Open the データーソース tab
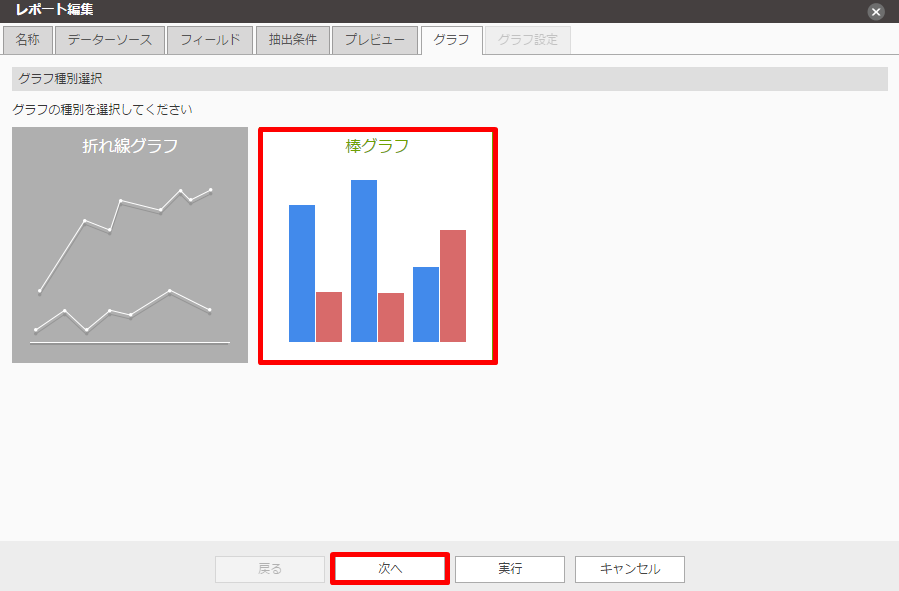Screen dimensions: 899x591 (110, 40)
